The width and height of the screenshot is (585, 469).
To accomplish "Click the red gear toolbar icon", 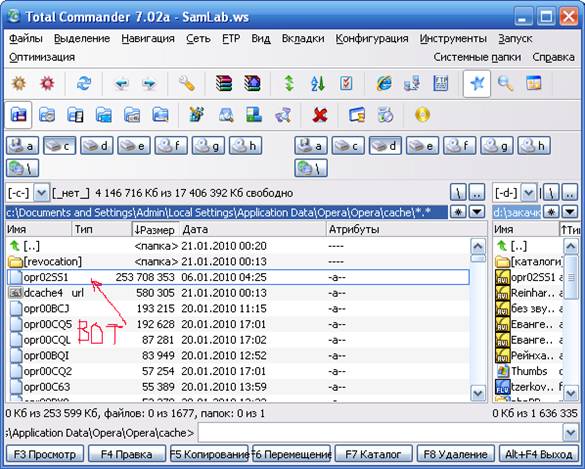I will click(x=47, y=83).
